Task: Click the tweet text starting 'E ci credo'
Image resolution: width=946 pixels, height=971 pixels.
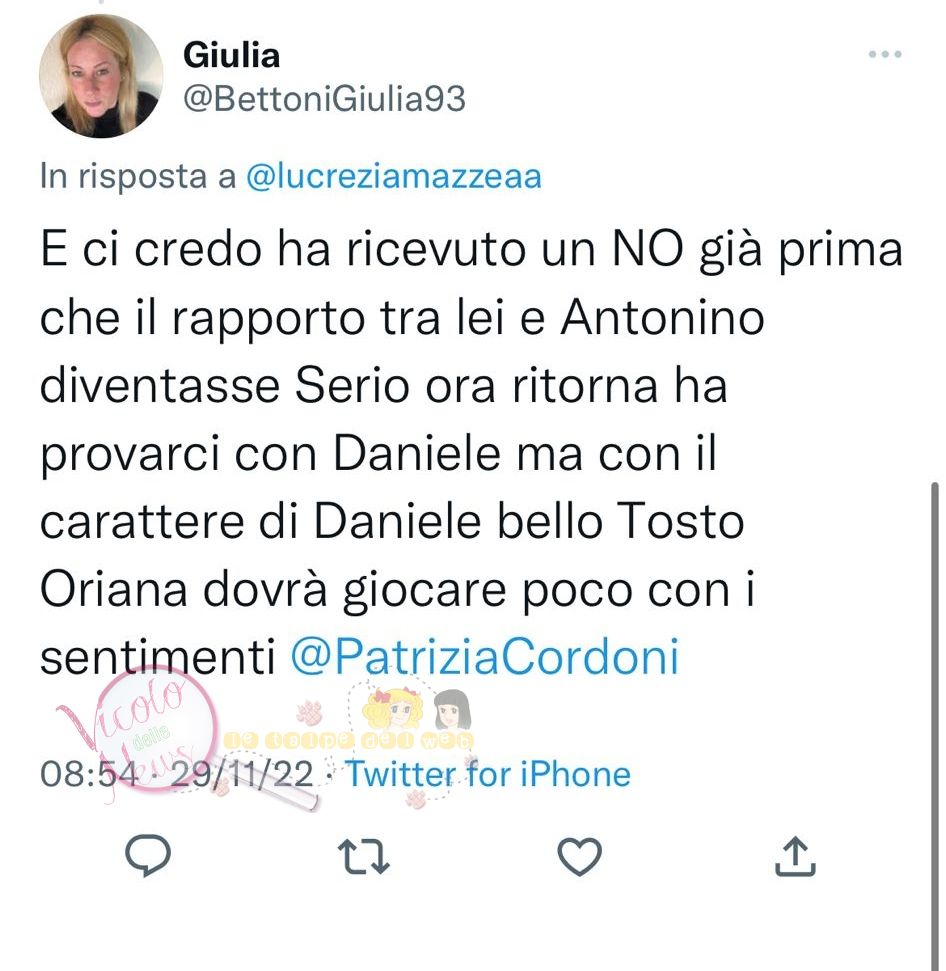Action: 472,453
